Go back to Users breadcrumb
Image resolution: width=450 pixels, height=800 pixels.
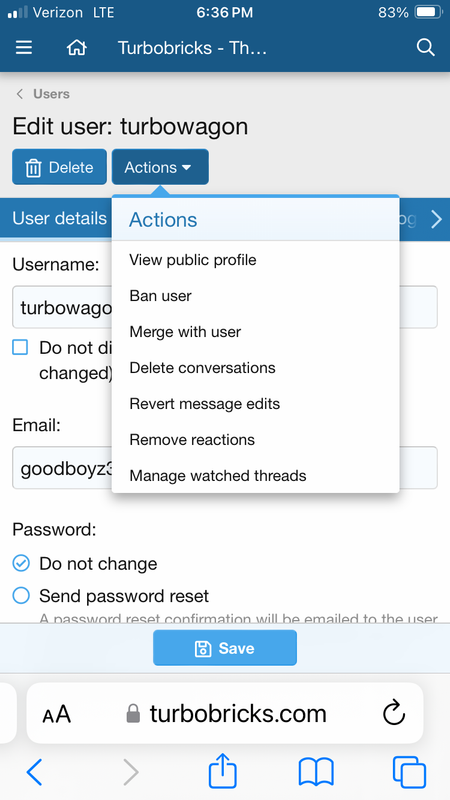tap(51, 94)
